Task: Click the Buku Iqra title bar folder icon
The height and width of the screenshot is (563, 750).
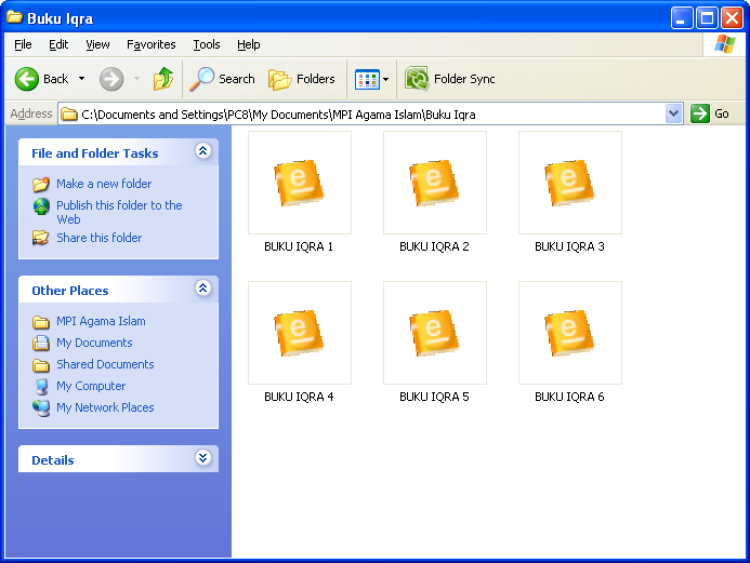Action: pyautogui.click(x=14, y=17)
